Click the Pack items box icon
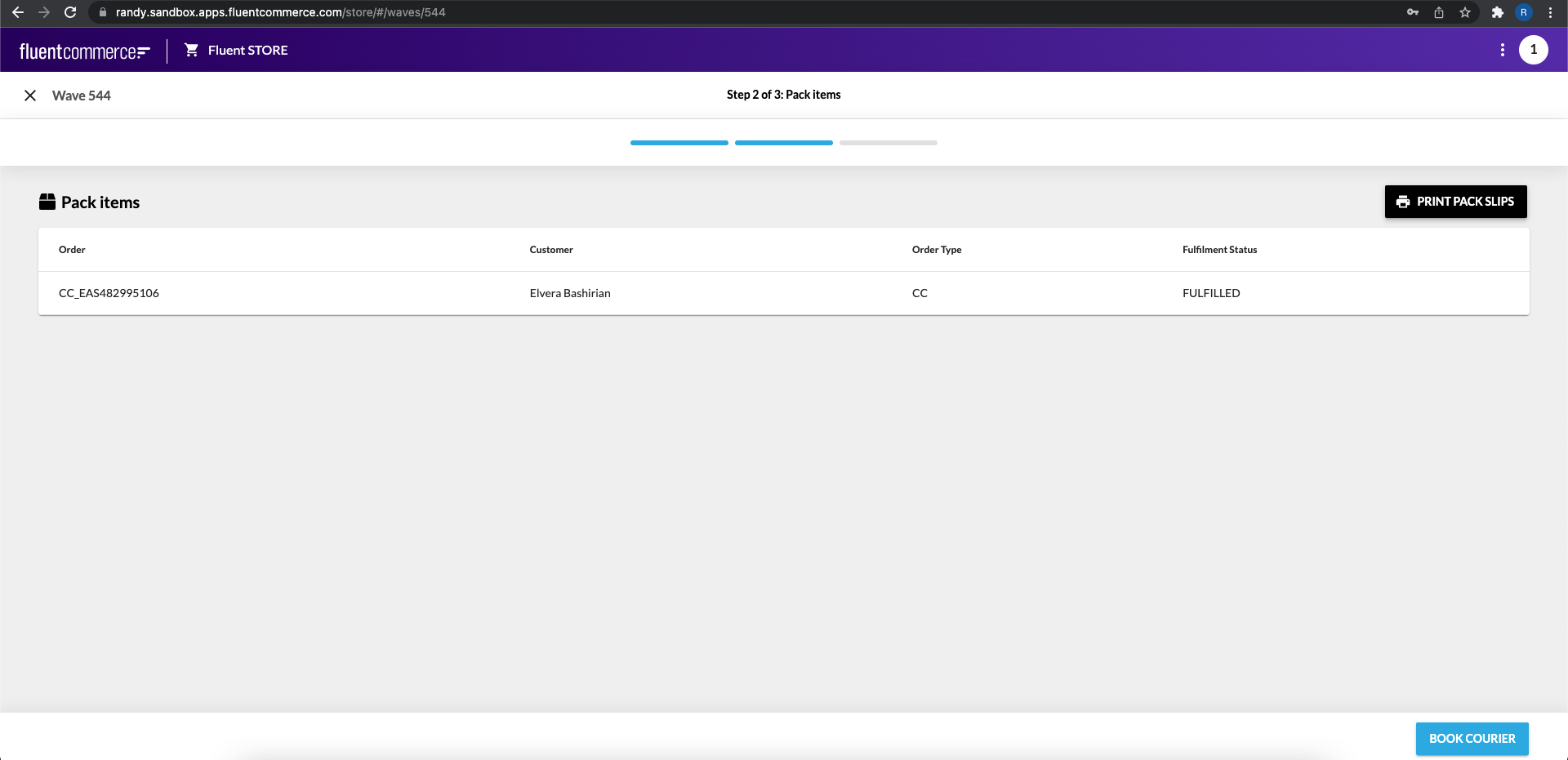 click(47, 202)
